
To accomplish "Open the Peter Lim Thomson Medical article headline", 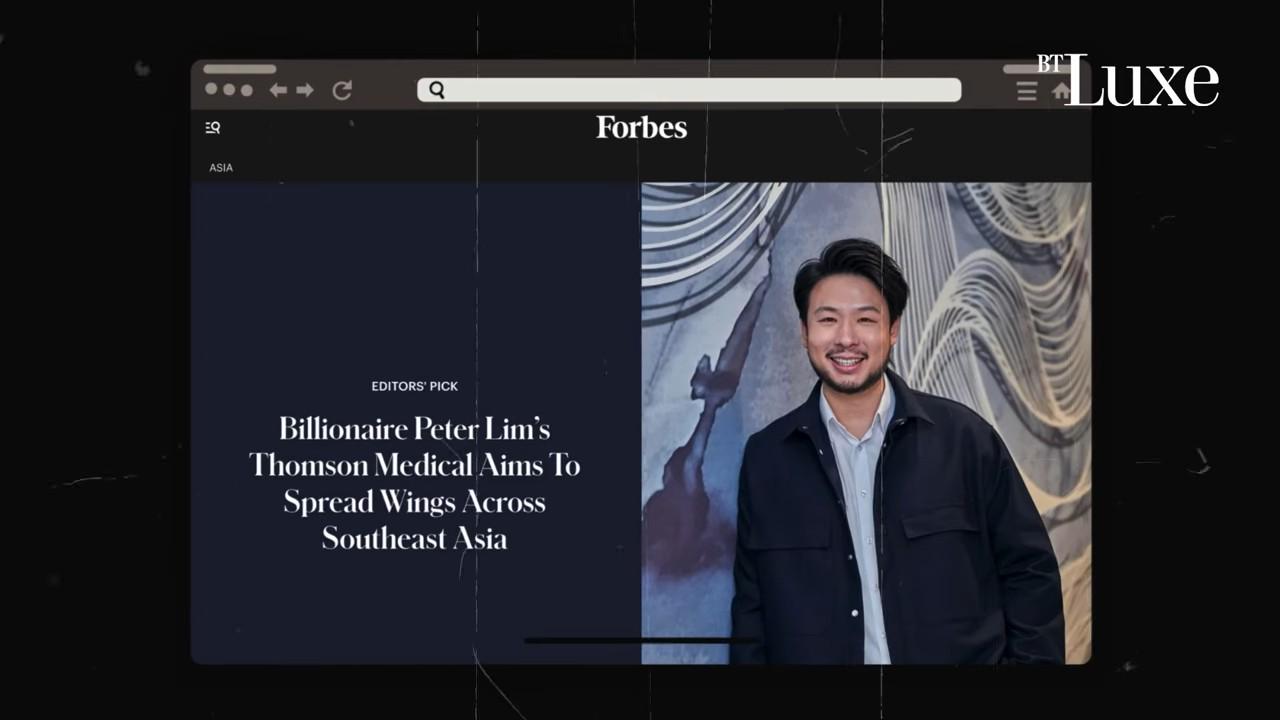I will tap(414, 483).
